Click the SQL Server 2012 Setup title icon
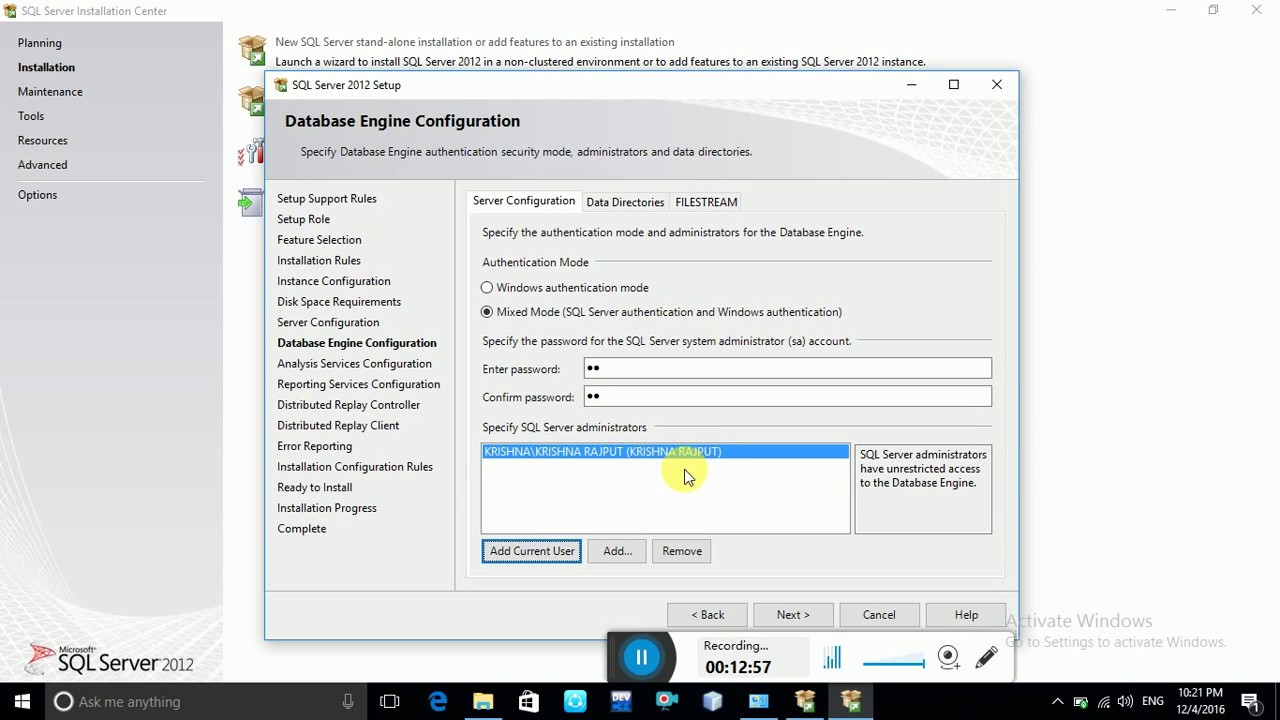 [281, 85]
